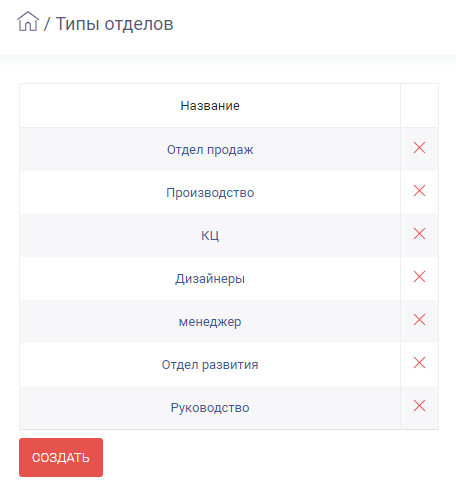Open the Дизайнеры department type
Viewport: 456px width, 496px height.
[210, 279]
